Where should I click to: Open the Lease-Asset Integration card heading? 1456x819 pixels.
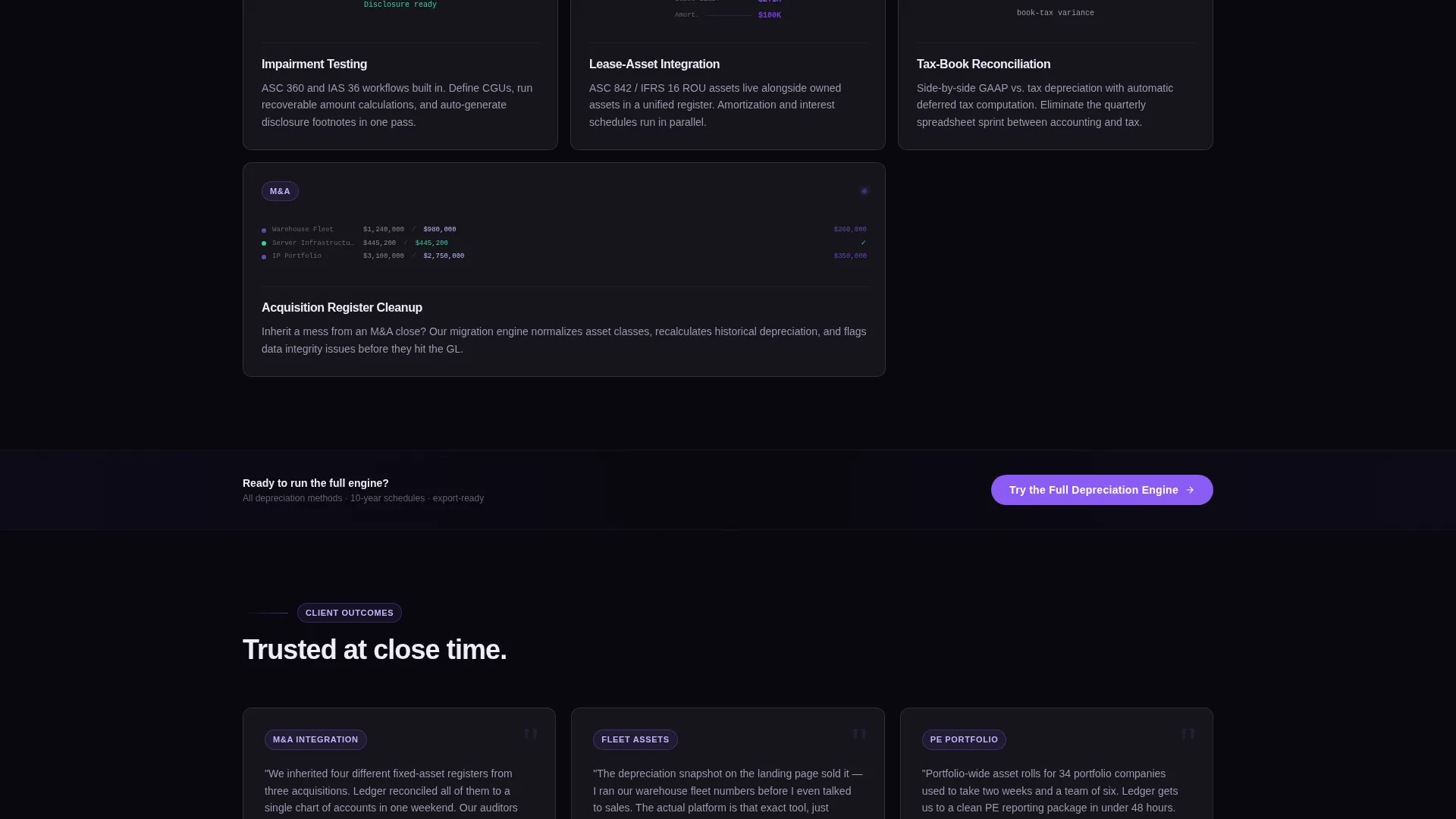click(x=654, y=64)
